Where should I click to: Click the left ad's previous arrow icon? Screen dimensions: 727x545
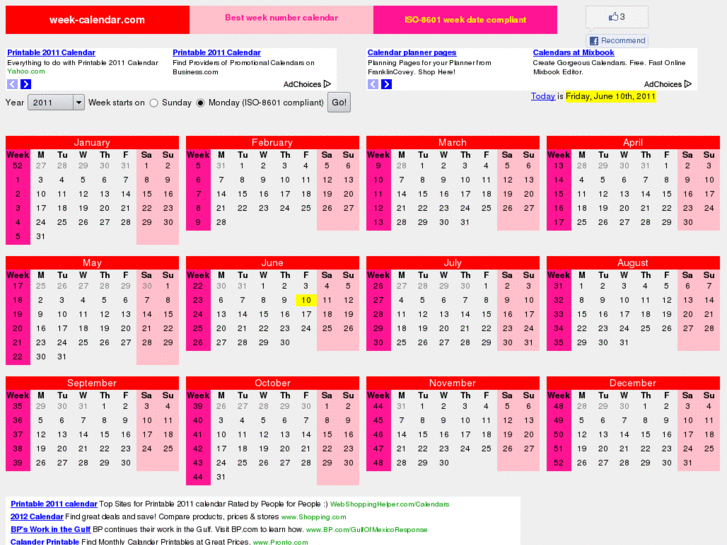click(x=13, y=84)
